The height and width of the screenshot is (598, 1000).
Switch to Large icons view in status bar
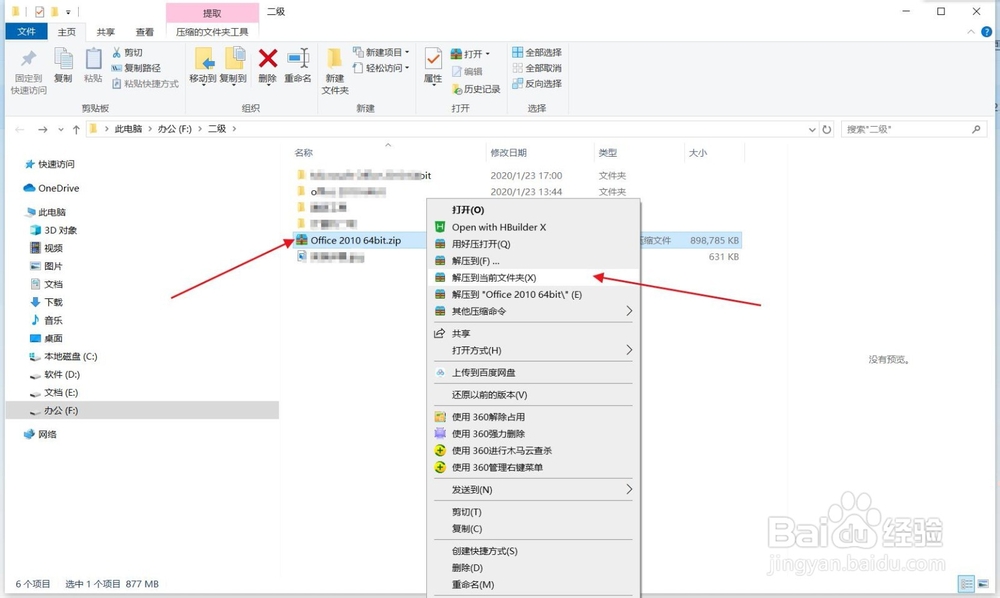[983, 583]
